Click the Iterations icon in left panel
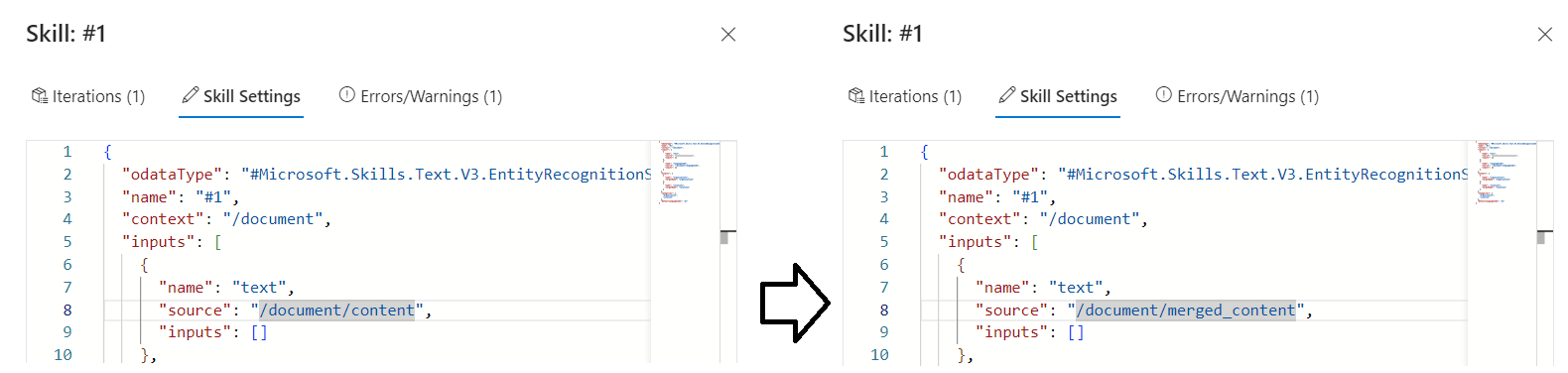 tap(40, 96)
